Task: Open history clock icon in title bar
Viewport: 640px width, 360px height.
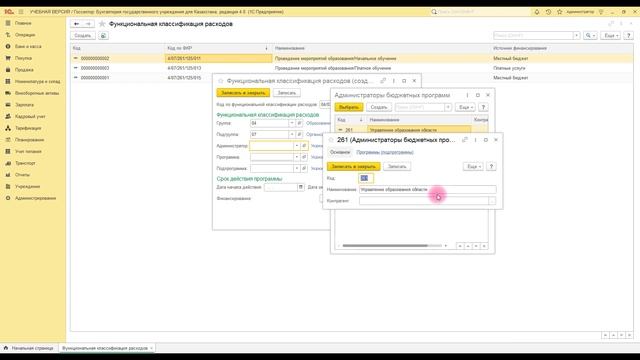Action: point(548,12)
